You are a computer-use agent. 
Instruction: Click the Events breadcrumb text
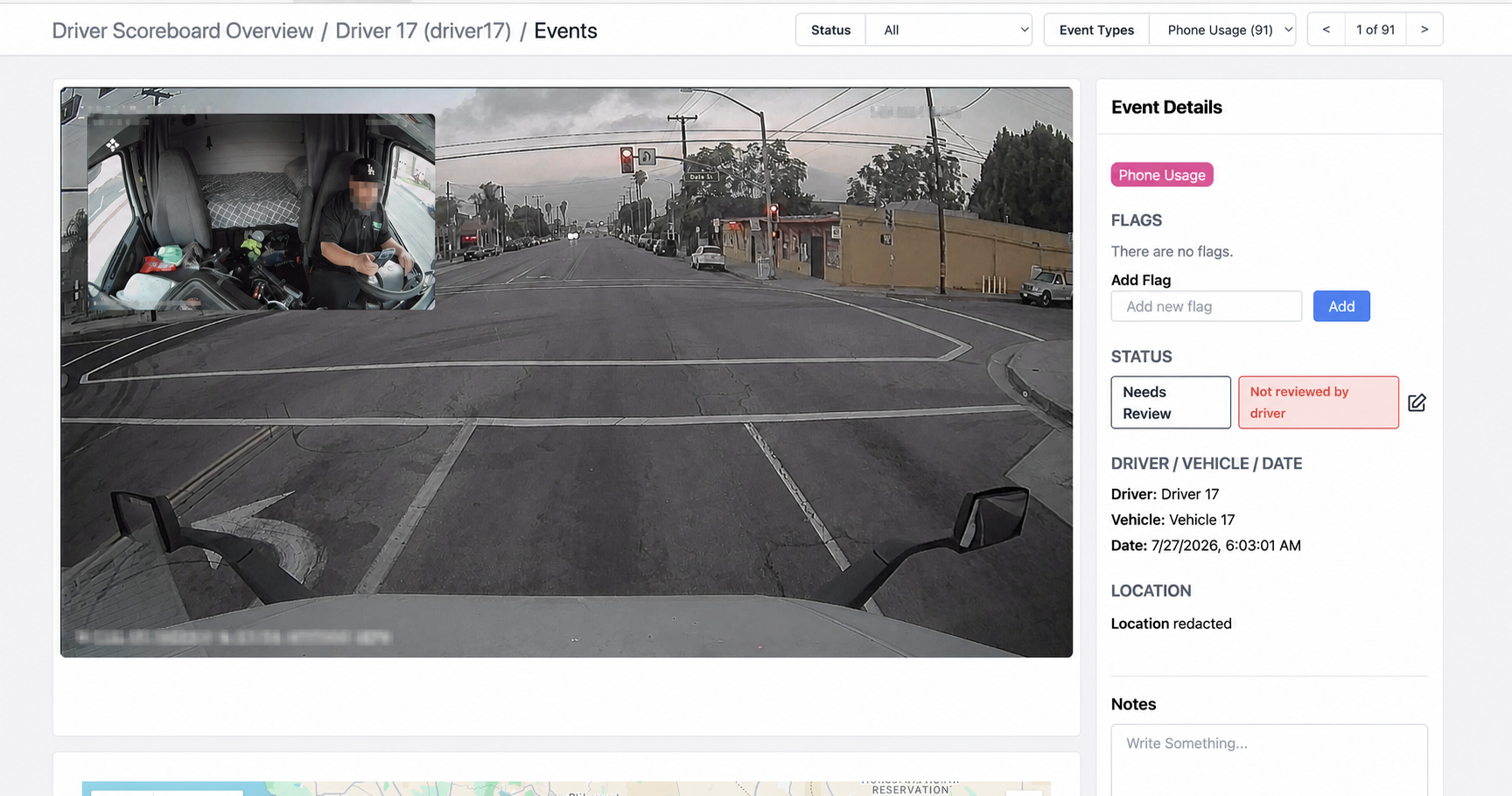(x=565, y=31)
